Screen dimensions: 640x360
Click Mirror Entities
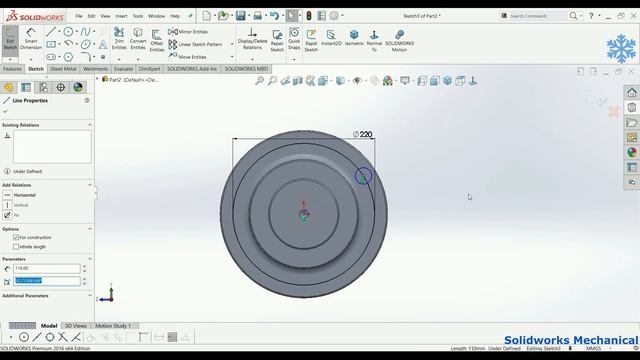188,31
